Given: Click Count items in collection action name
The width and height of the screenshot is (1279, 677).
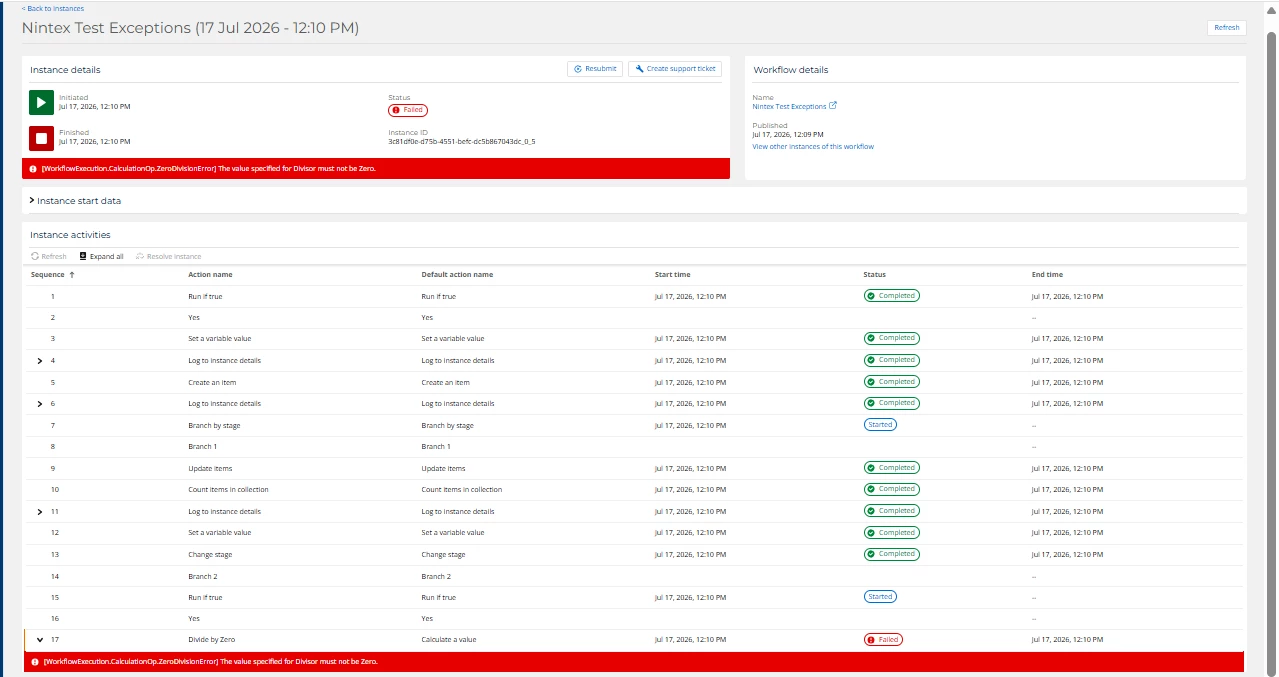Looking at the screenshot, I should point(228,490).
